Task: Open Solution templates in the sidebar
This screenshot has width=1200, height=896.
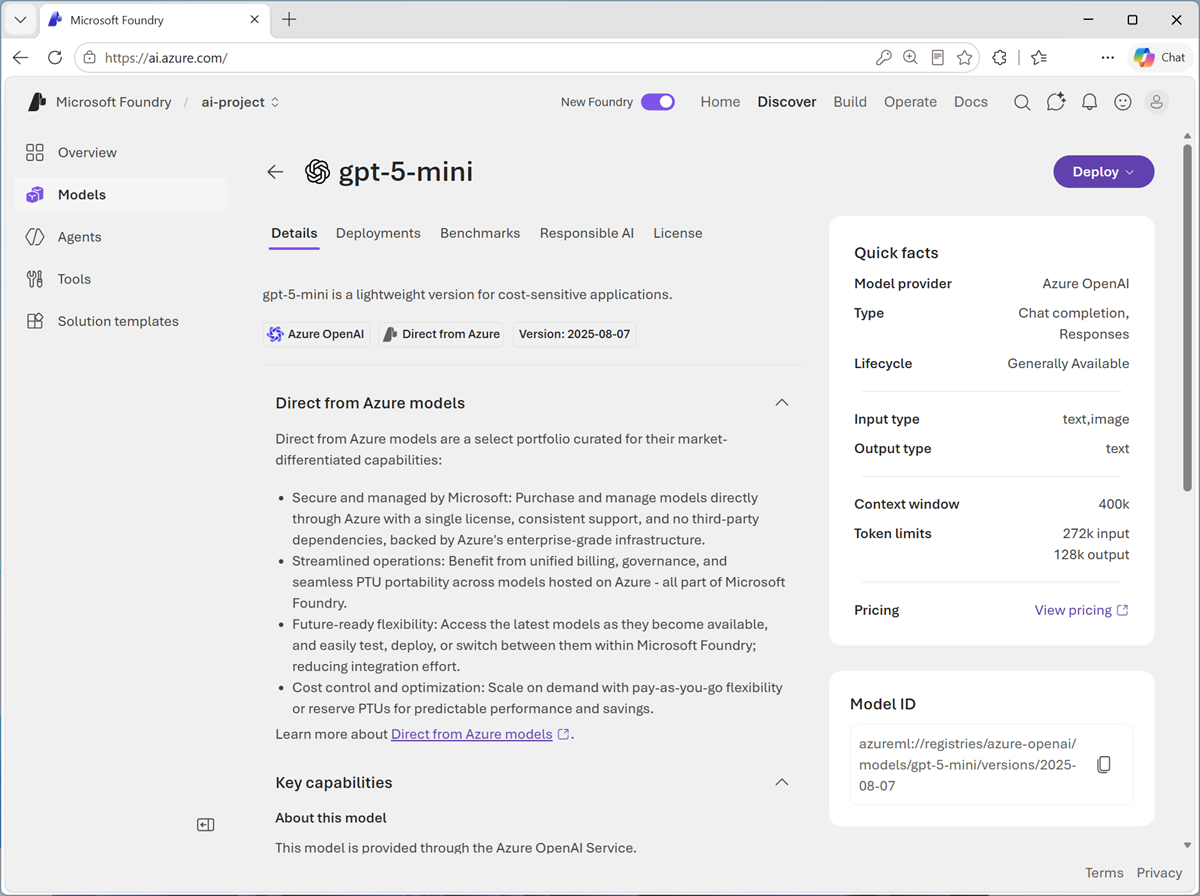Action: tap(120, 321)
